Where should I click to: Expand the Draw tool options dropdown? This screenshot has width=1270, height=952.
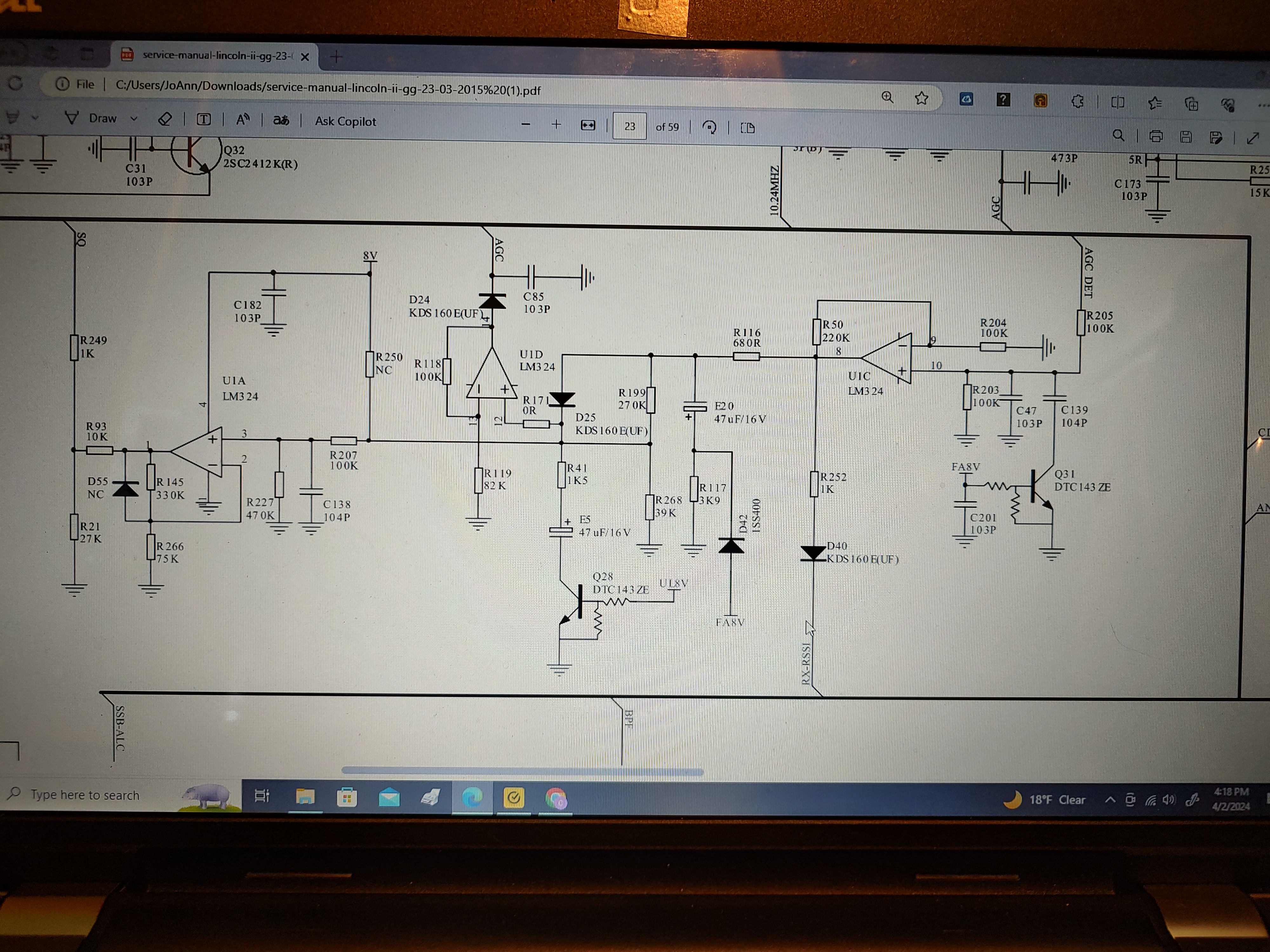click(134, 119)
